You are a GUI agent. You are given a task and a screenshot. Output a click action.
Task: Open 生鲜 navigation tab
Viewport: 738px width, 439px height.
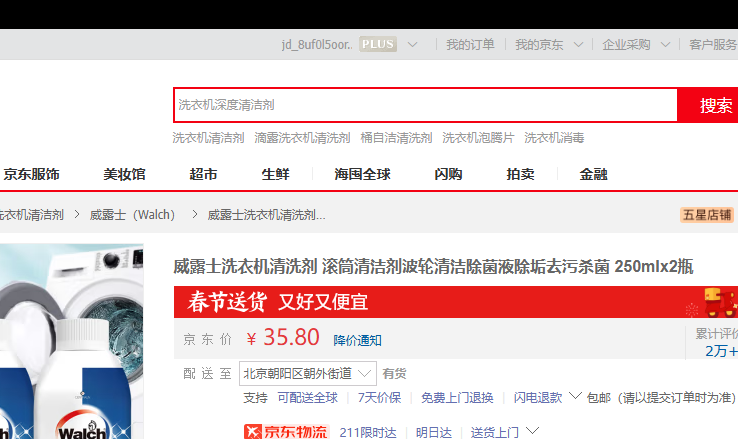pos(275,174)
